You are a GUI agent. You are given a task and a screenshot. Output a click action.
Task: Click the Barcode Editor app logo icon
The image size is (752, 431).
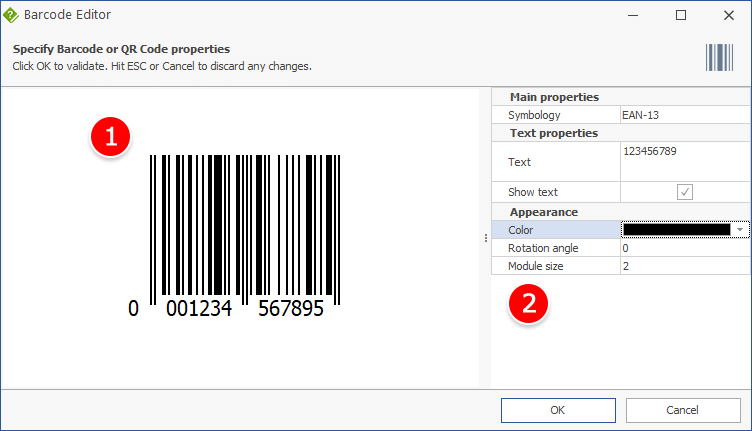[11, 15]
